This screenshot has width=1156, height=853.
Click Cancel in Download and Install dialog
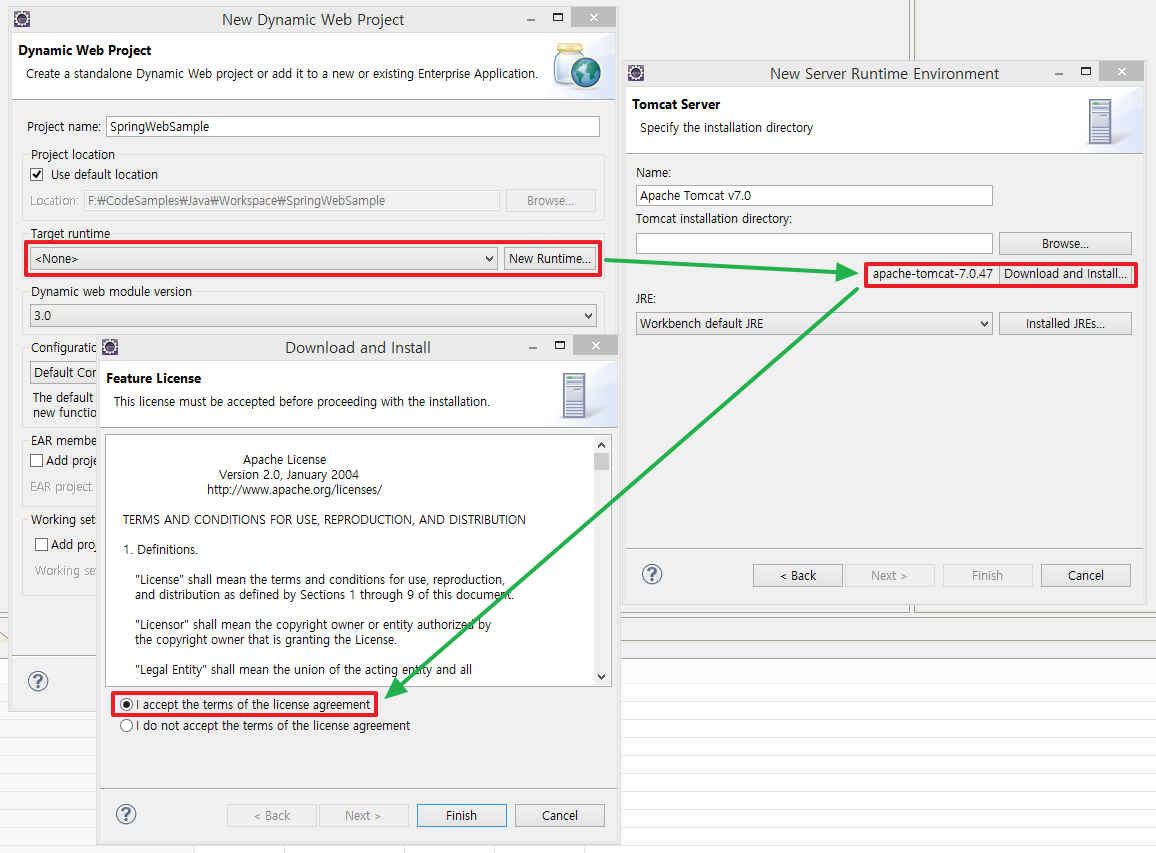pyautogui.click(x=560, y=815)
